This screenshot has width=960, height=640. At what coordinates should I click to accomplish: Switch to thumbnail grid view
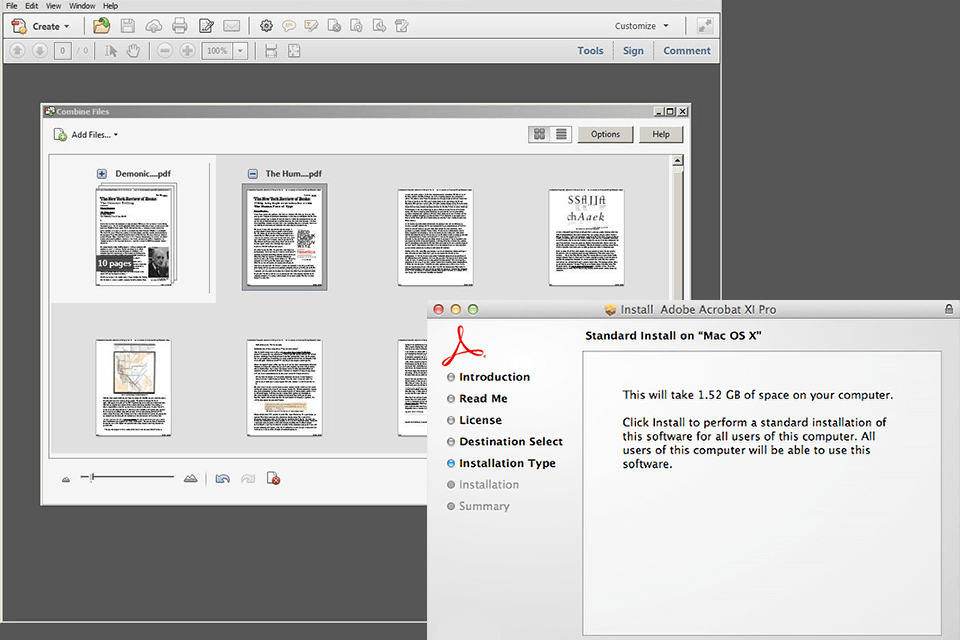point(539,134)
